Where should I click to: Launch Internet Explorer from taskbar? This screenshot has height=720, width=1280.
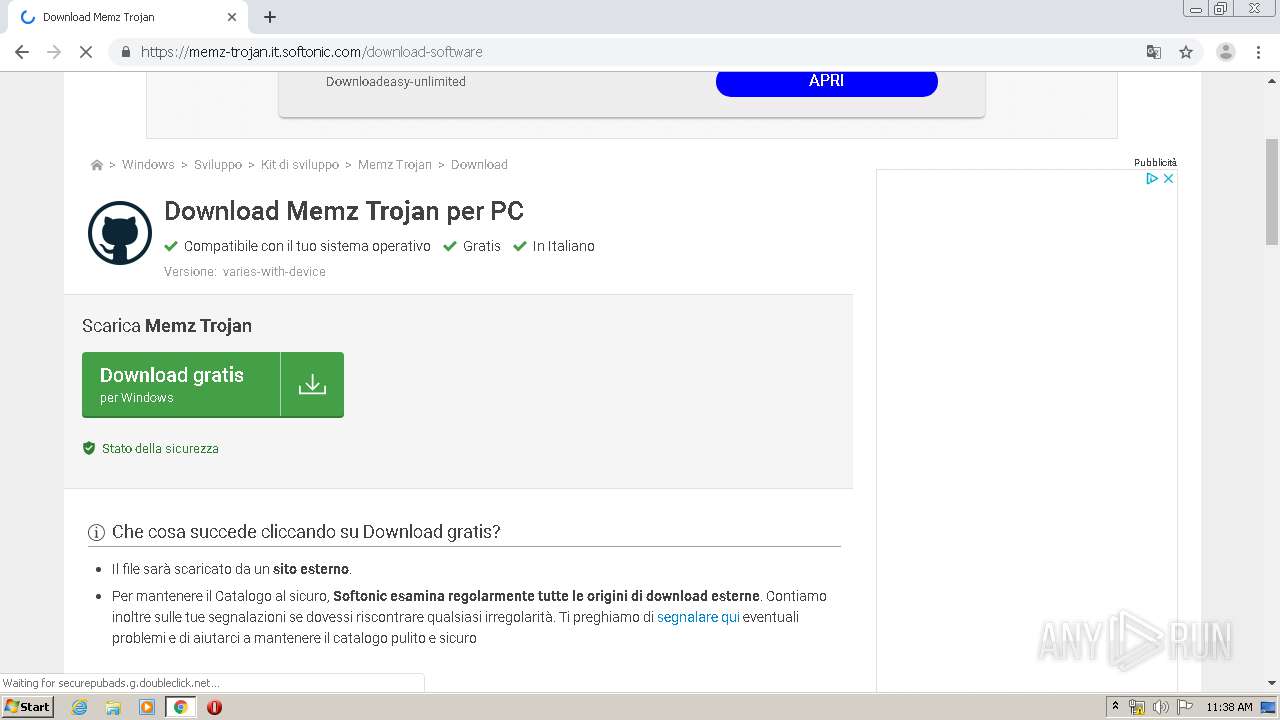[x=80, y=707]
